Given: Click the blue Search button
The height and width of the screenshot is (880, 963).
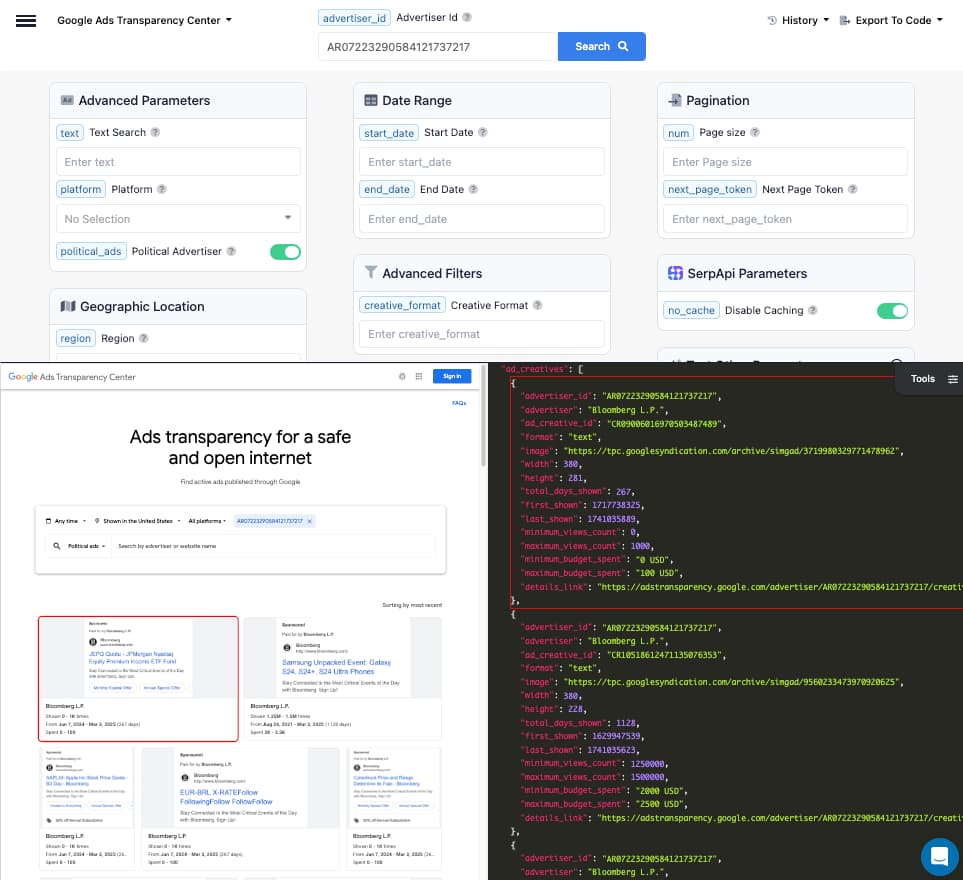Looking at the screenshot, I should [x=601, y=47].
